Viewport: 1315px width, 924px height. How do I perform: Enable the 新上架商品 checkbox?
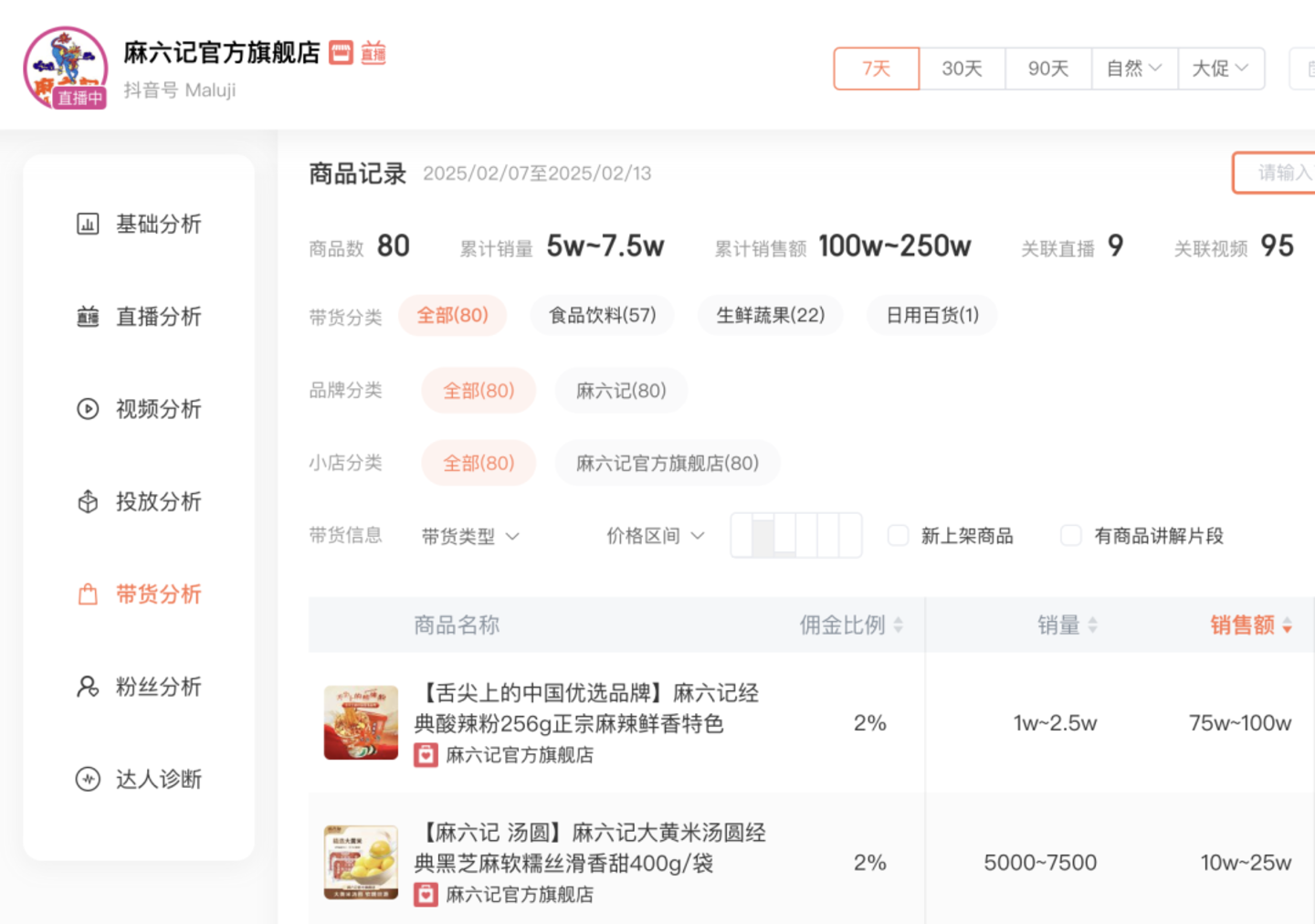[899, 535]
